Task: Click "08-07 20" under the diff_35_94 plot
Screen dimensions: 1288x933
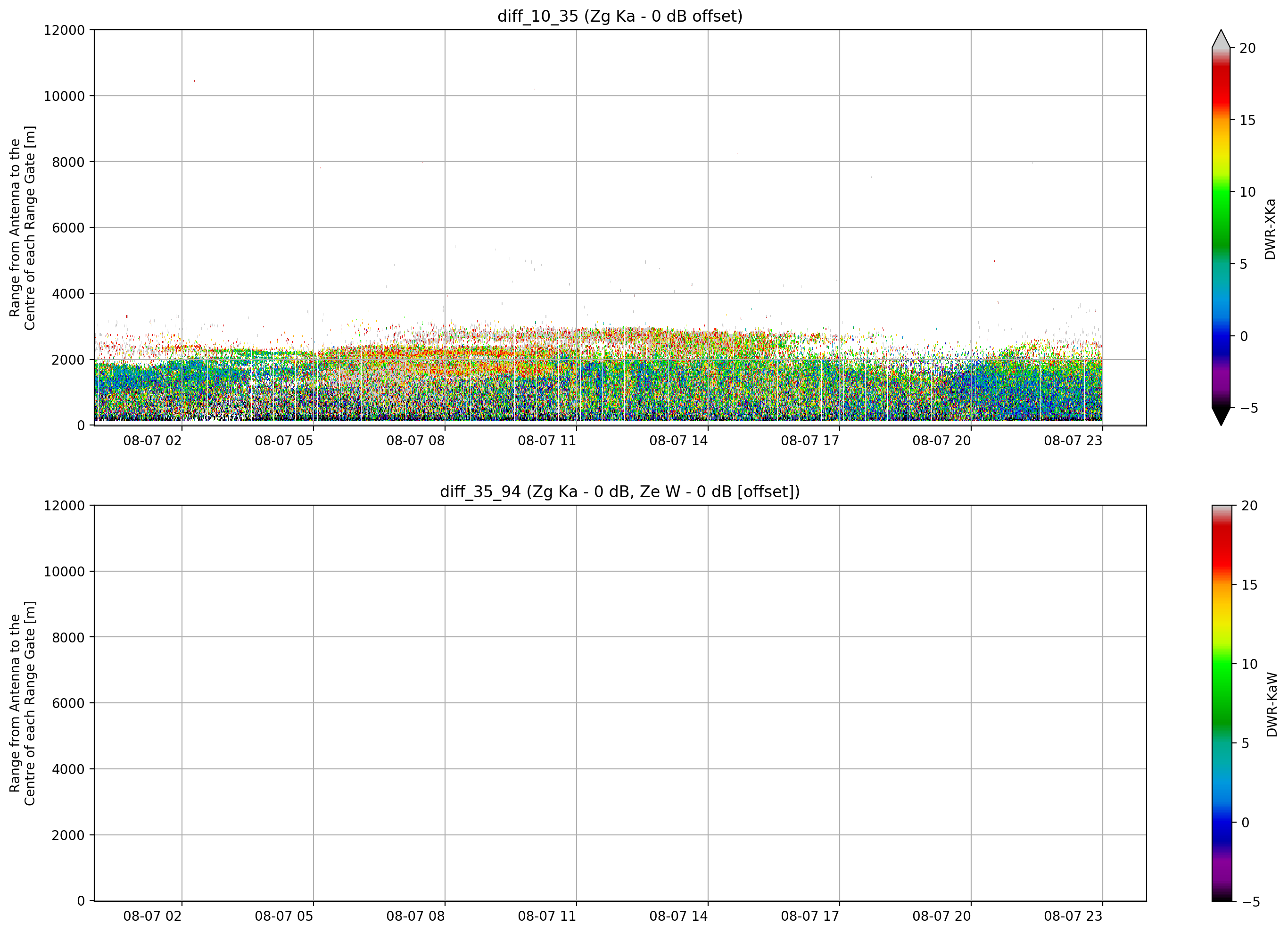Action: coord(941,916)
